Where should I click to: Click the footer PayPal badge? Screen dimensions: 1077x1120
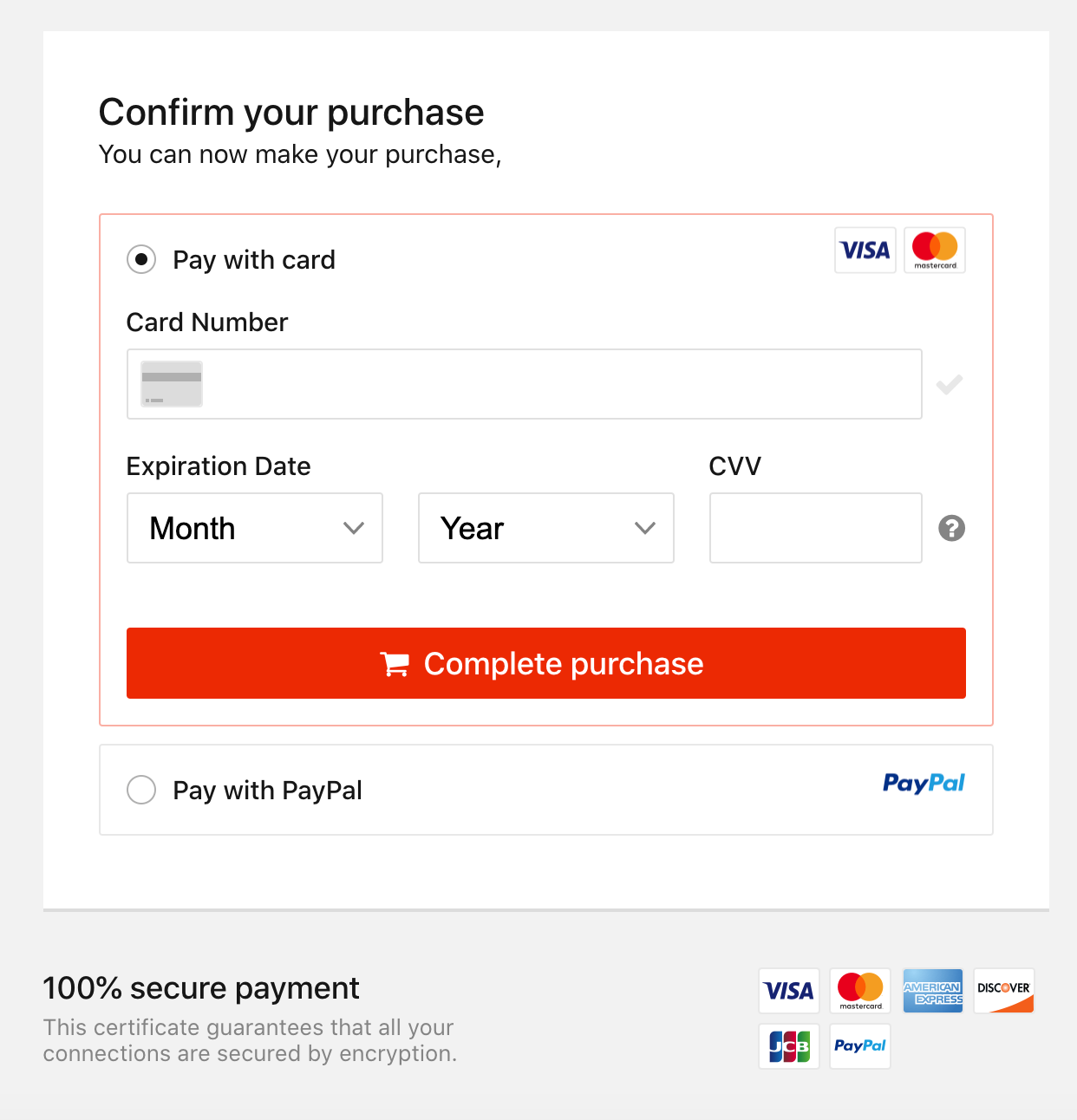(x=860, y=1046)
